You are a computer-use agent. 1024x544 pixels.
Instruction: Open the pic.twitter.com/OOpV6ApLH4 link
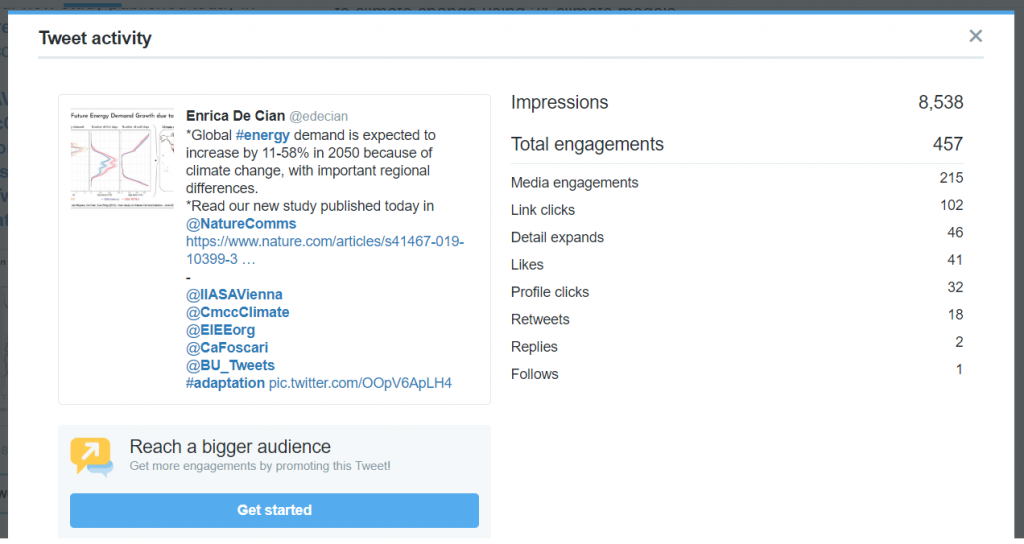point(360,383)
